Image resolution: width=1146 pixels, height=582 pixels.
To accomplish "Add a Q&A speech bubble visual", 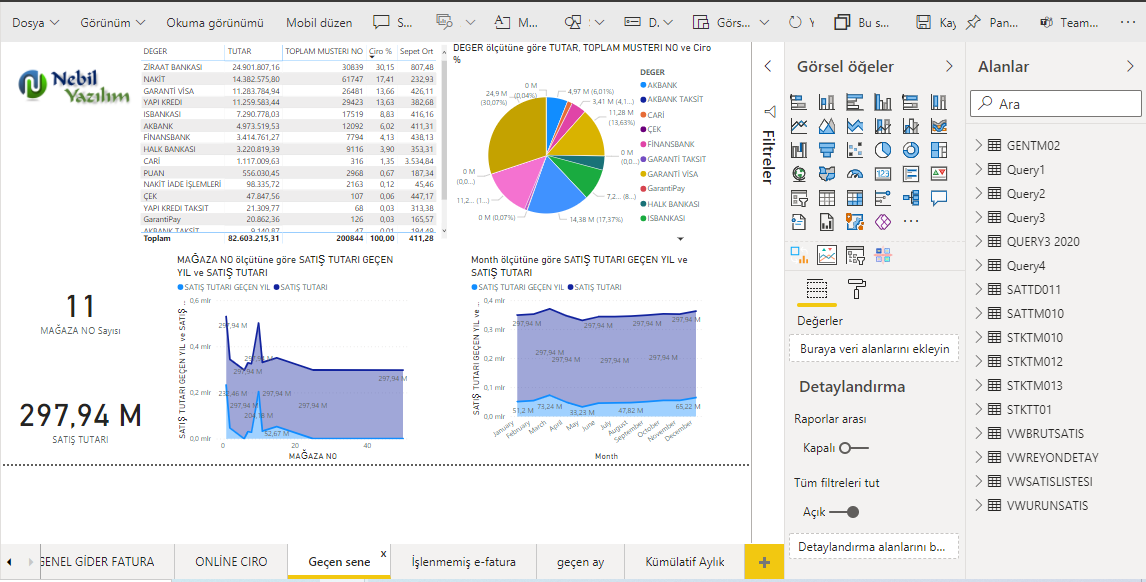I will tap(939, 198).
